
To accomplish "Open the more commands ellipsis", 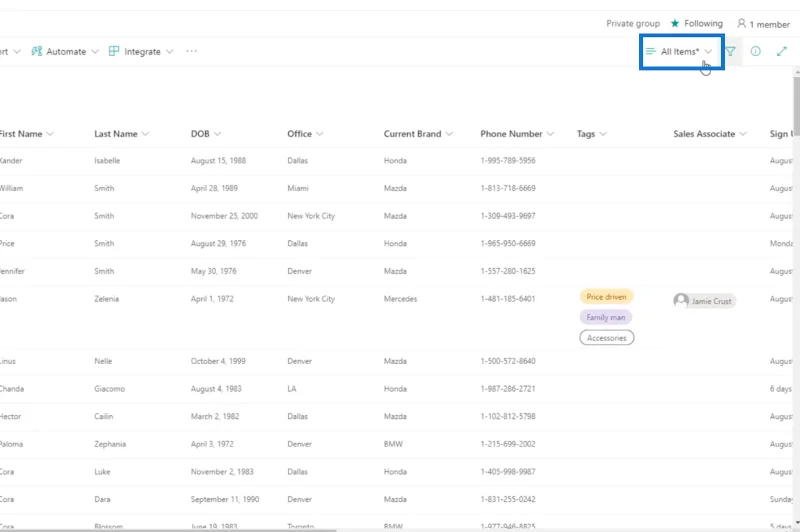I will [191, 51].
